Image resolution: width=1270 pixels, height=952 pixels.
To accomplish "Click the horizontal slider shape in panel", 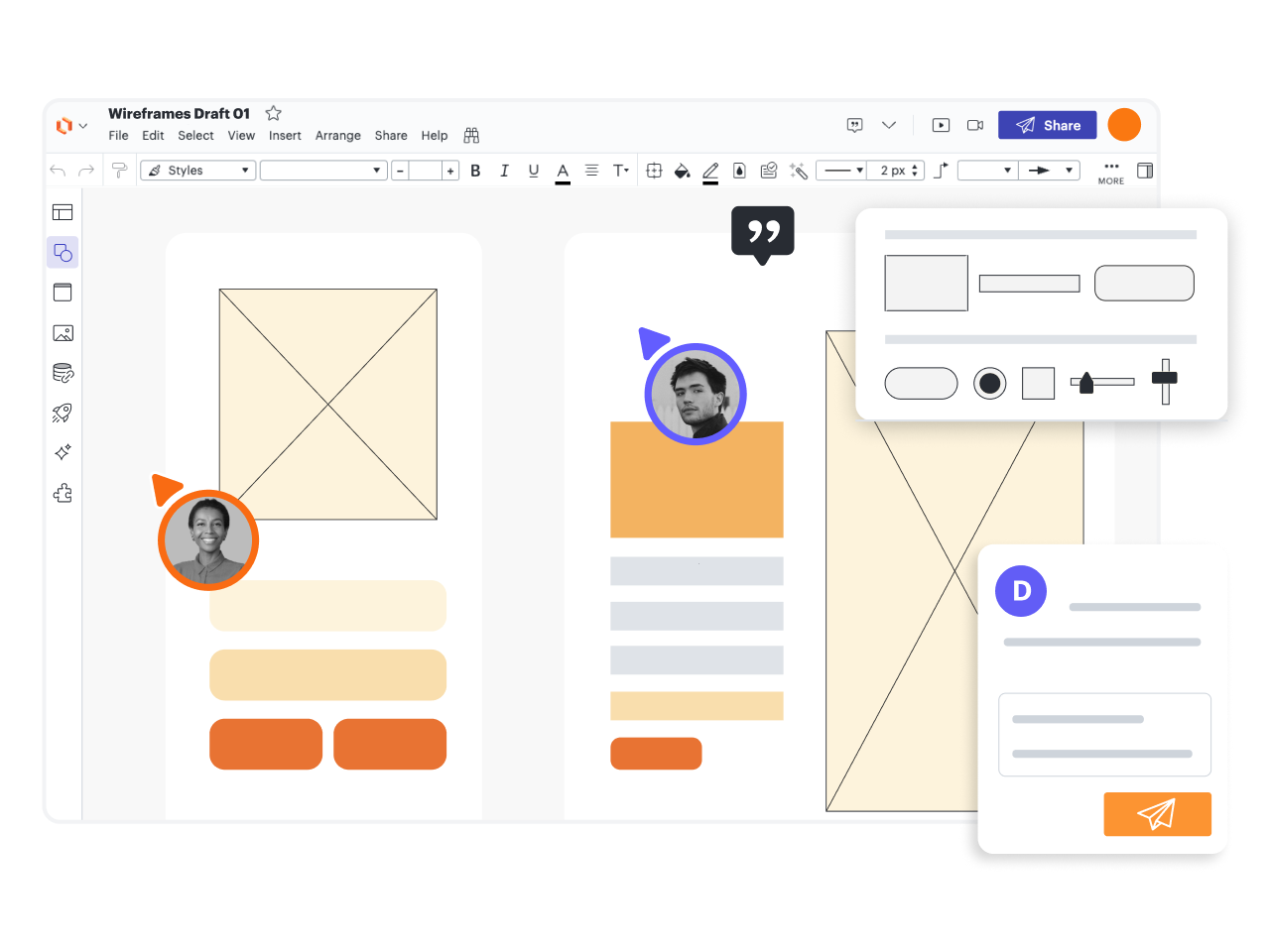I will (x=1101, y=382).
